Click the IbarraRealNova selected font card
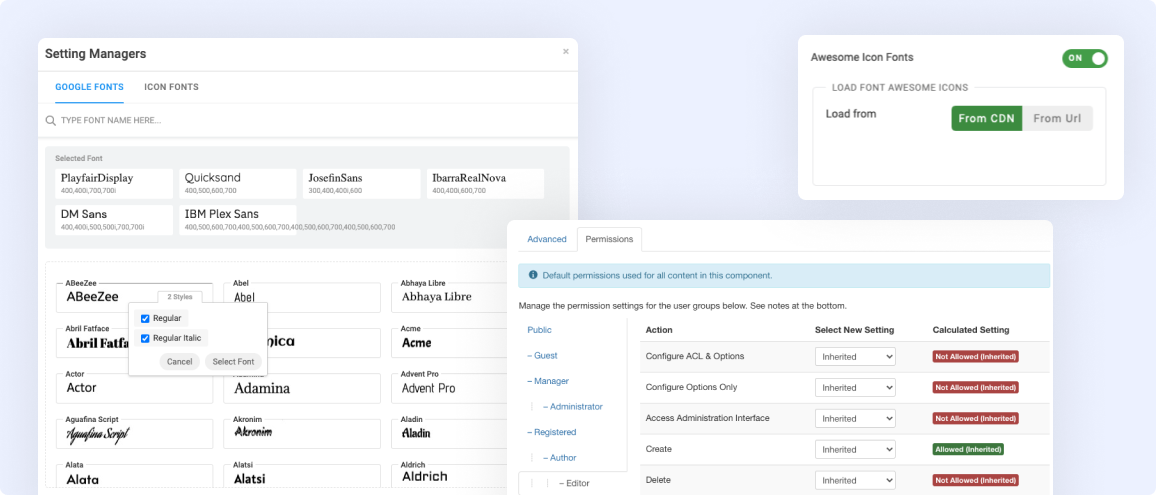Screen dimensions: 1156x495 point(485,184)
